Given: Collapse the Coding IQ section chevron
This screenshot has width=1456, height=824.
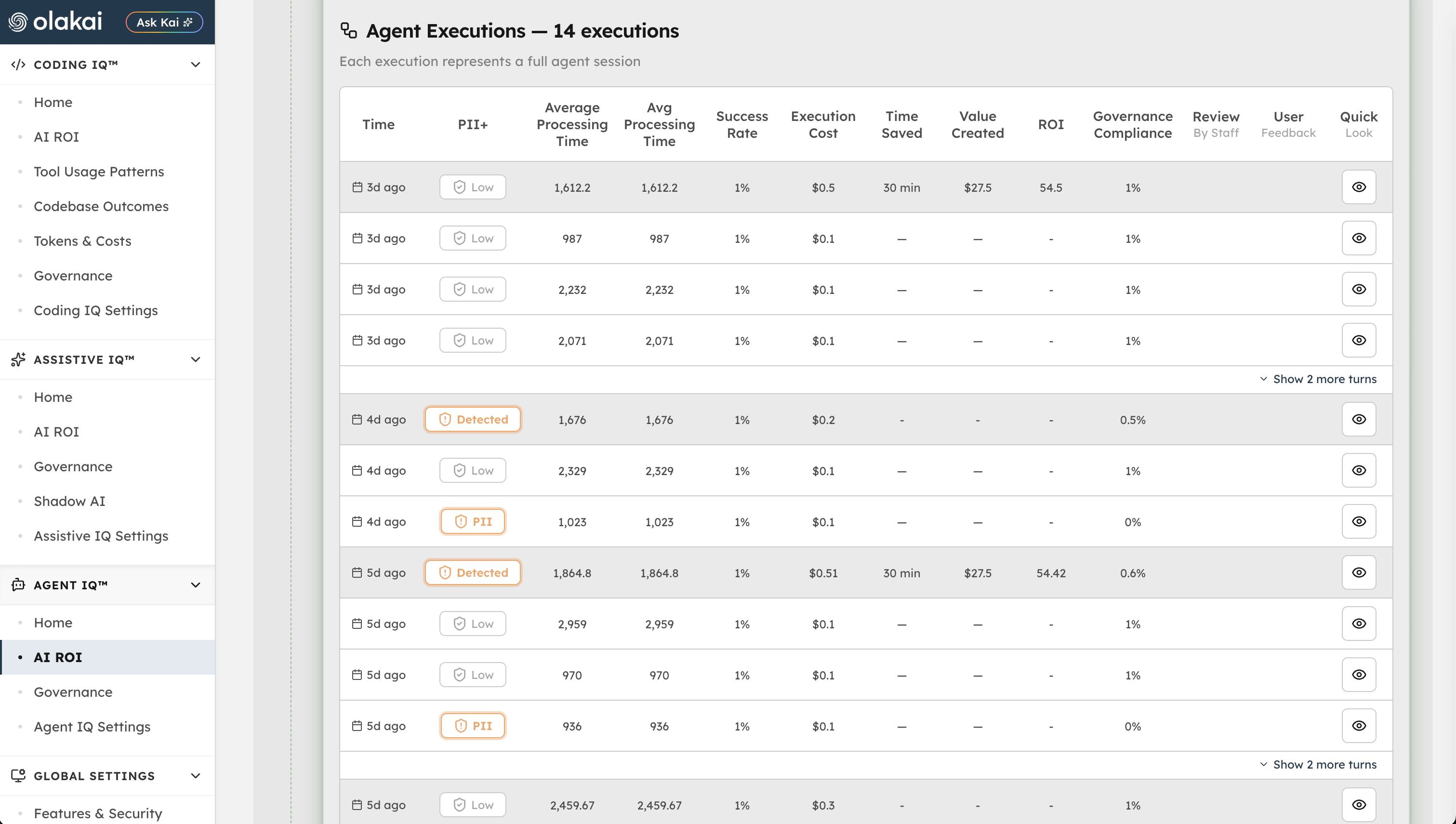Looking at the screenshot, I should pos(196,65).
